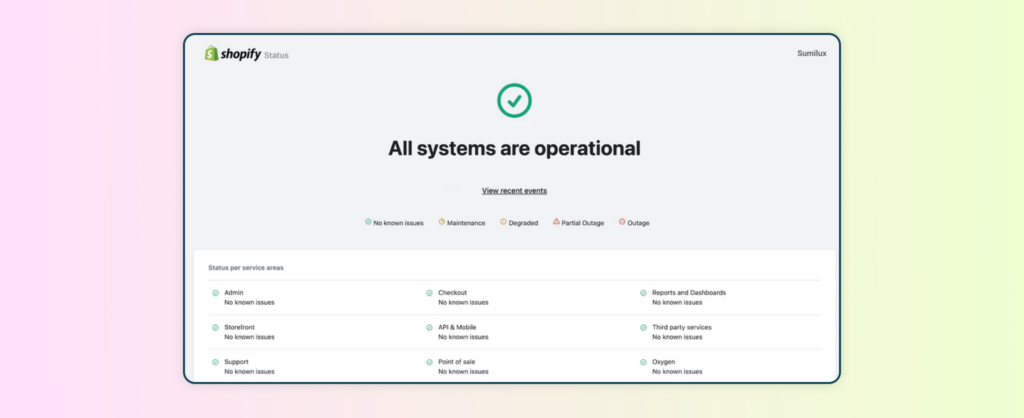1024x418 pixels.
Task: Click the Point of sale status icon
Action: (x=429, y=362)
